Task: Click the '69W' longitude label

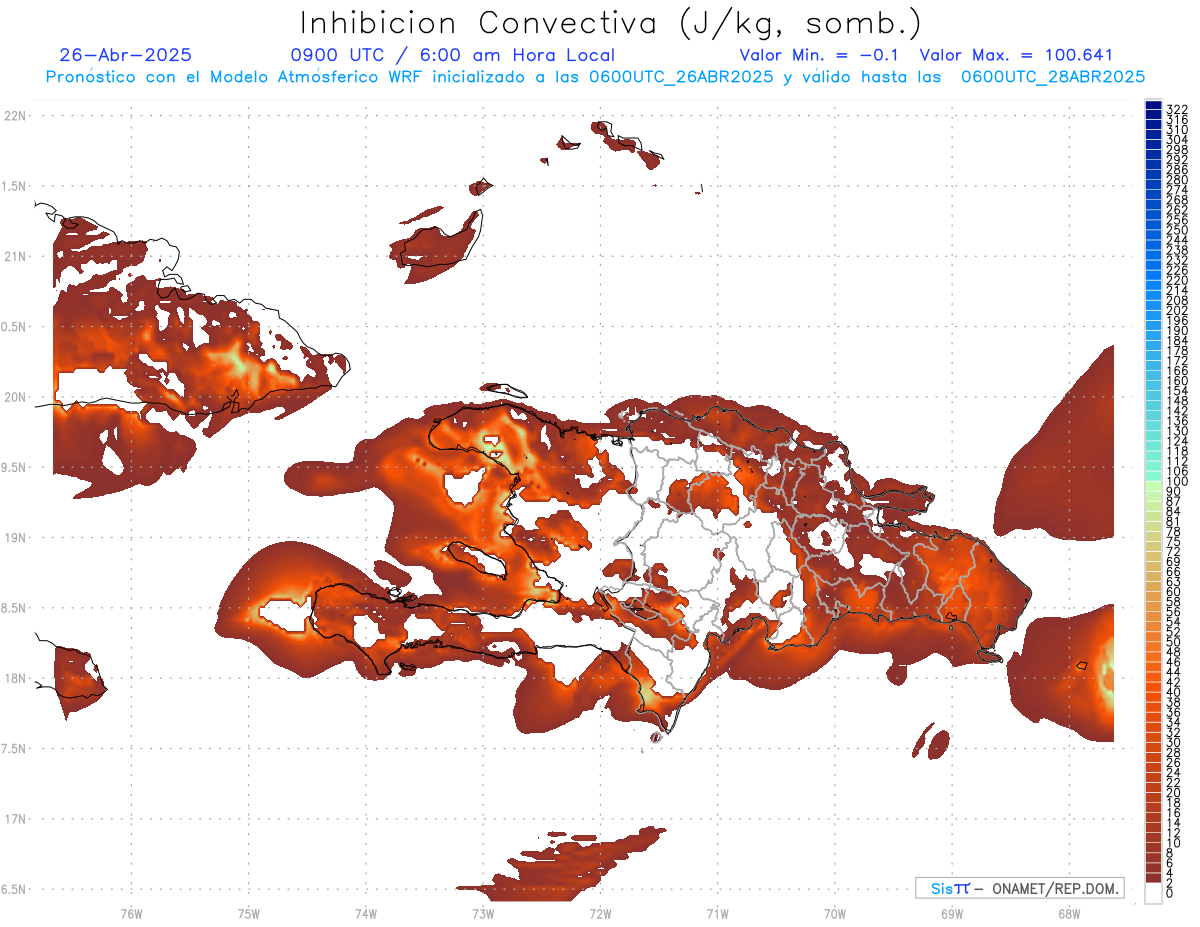Action: coord(952,913)
